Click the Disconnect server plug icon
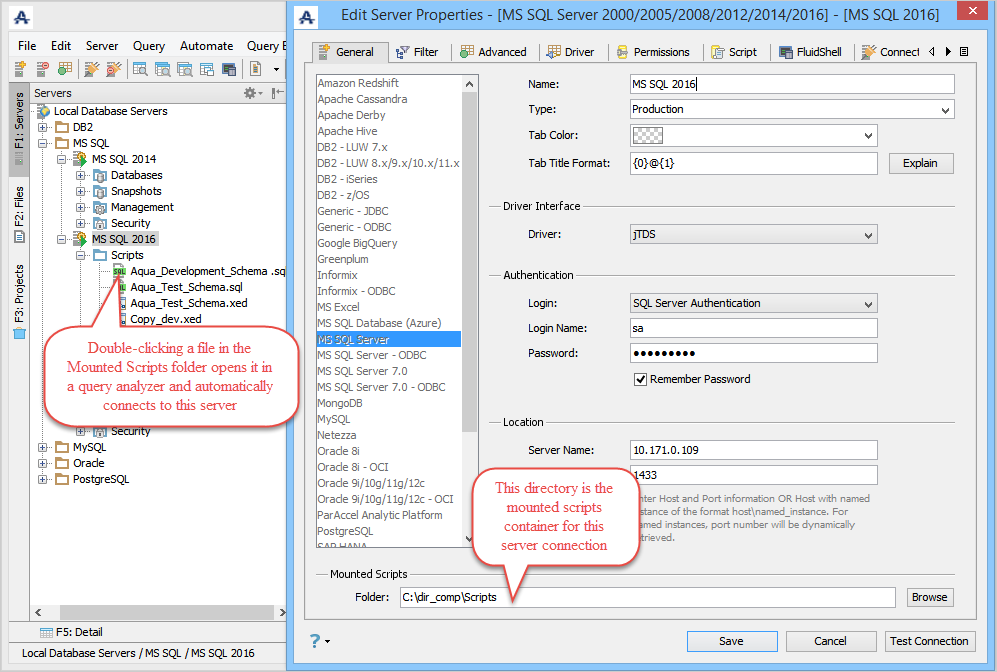Image resolution: width=997 pixels, height=672 pixels. pyautogui.click(x=114, y=69)
